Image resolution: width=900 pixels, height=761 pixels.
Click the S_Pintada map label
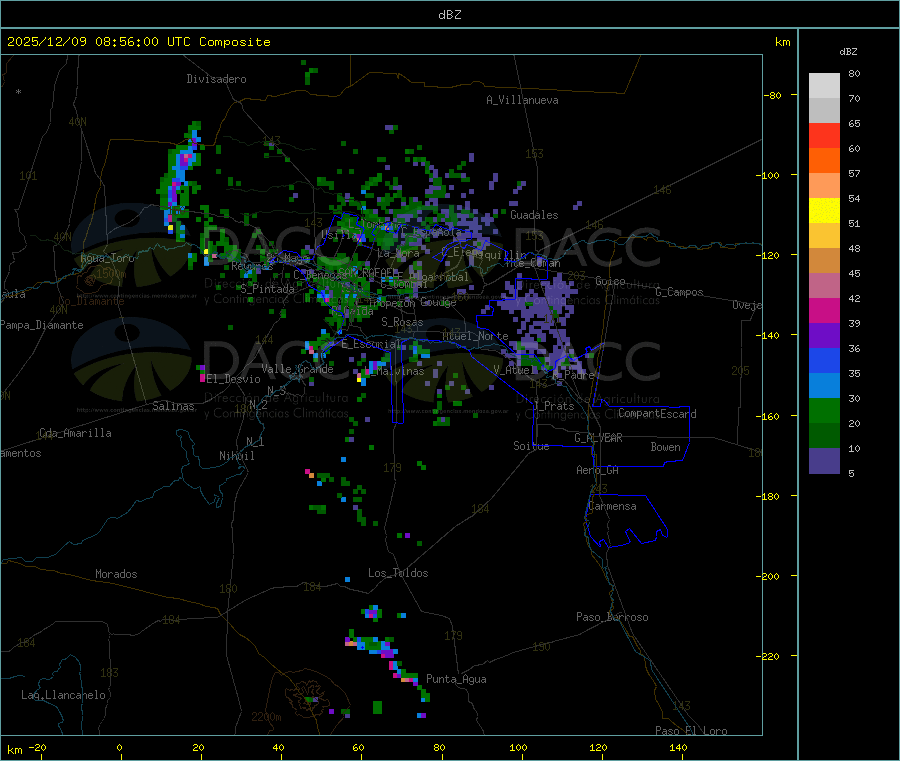coord(267,289)
